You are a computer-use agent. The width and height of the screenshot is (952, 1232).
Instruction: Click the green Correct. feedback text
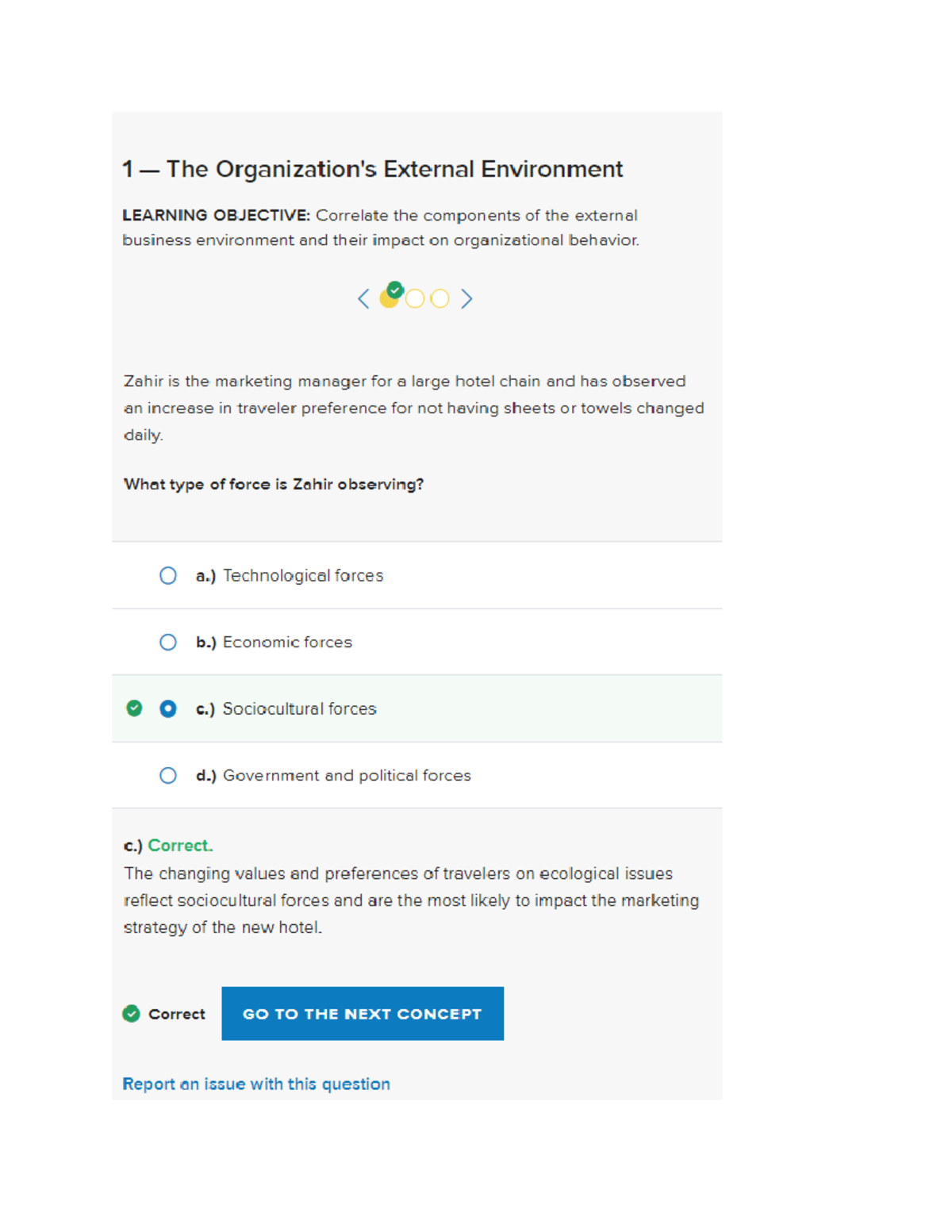point(180,846)
